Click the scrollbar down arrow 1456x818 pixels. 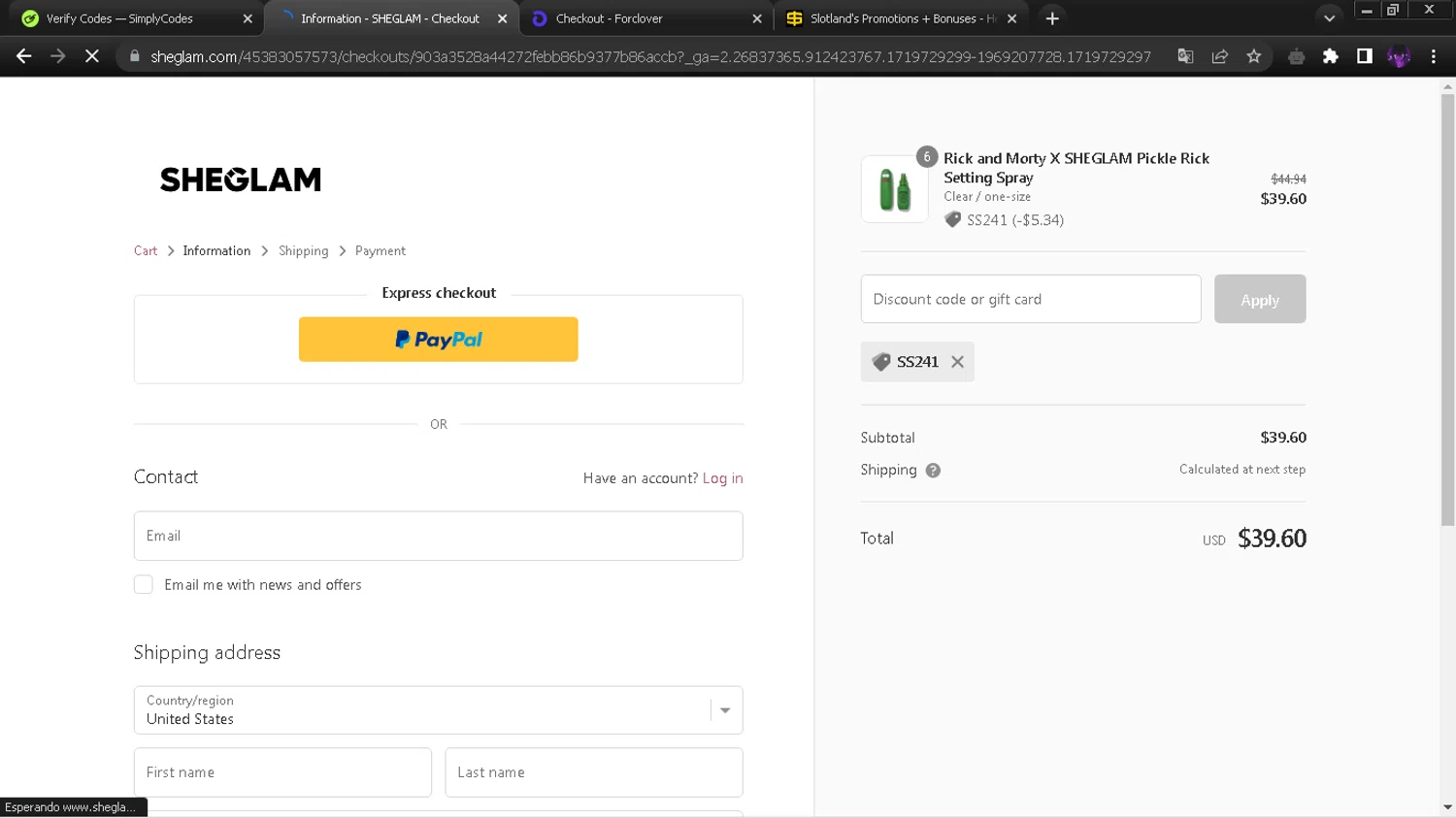coord(1447,807)
